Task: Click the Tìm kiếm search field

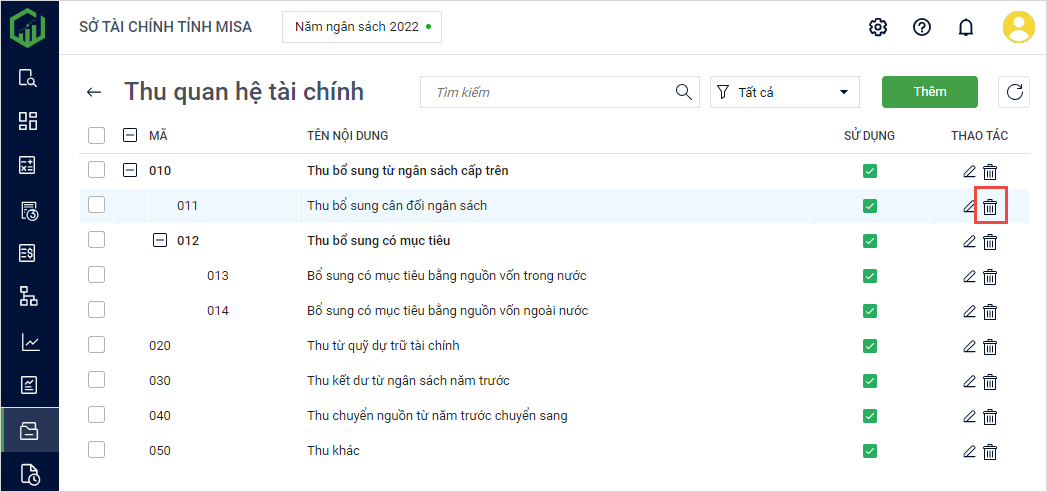Action: 550,92
